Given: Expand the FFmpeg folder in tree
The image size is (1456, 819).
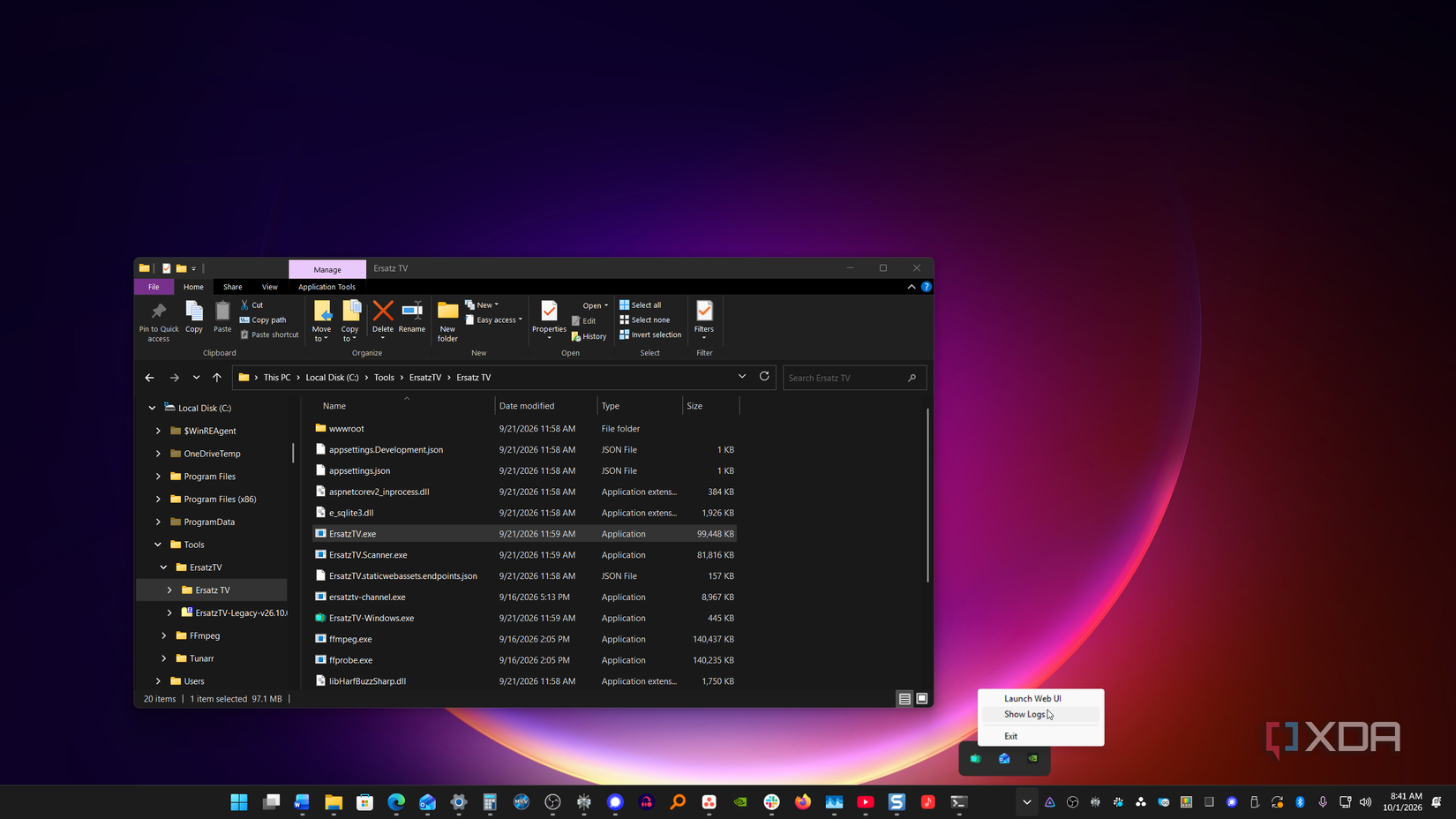Looking at the screenshot, I should 164,635.
